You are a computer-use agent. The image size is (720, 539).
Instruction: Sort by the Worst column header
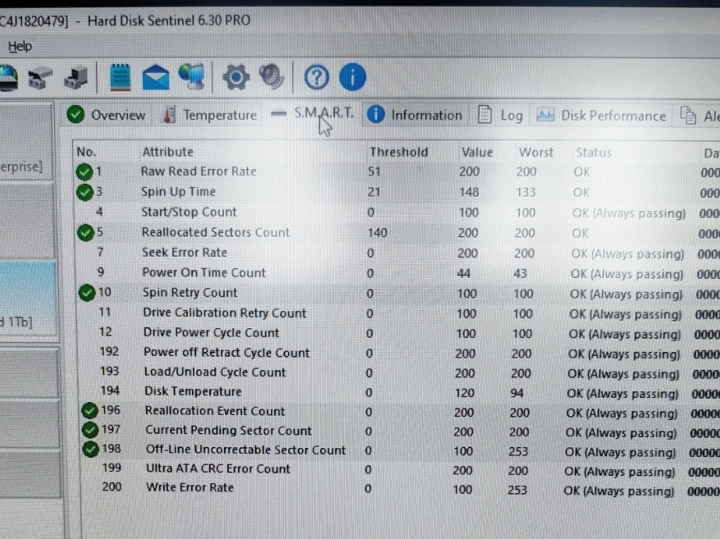coord(536,152)
